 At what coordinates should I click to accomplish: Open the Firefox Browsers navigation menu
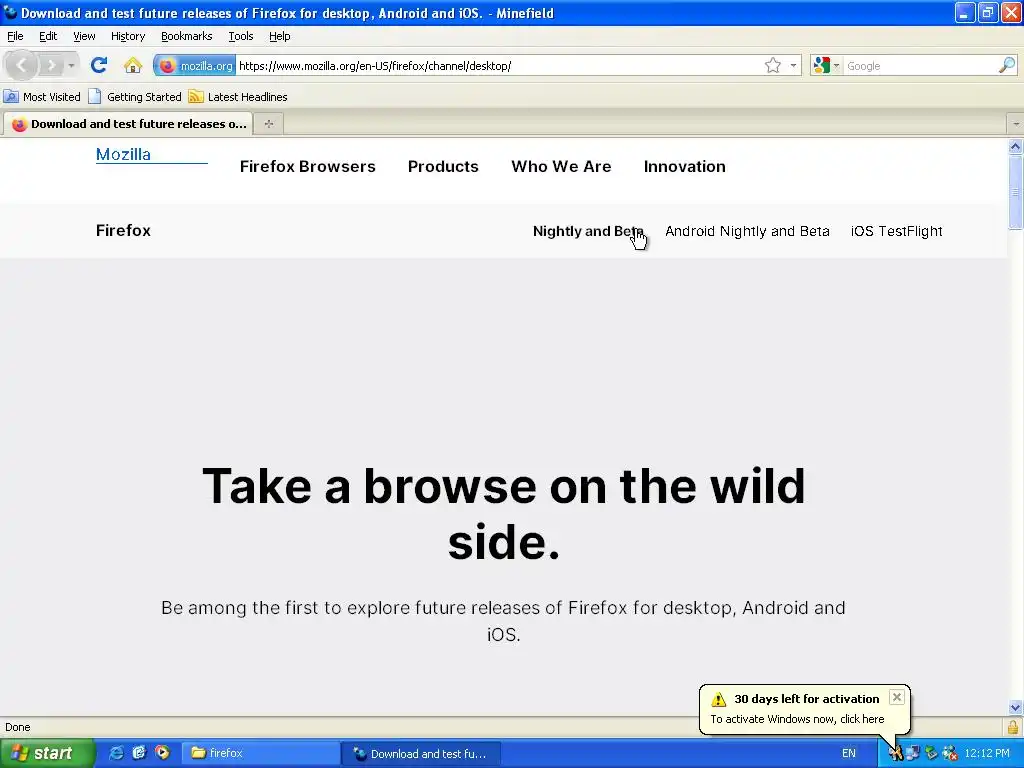[x=308, y=167]
